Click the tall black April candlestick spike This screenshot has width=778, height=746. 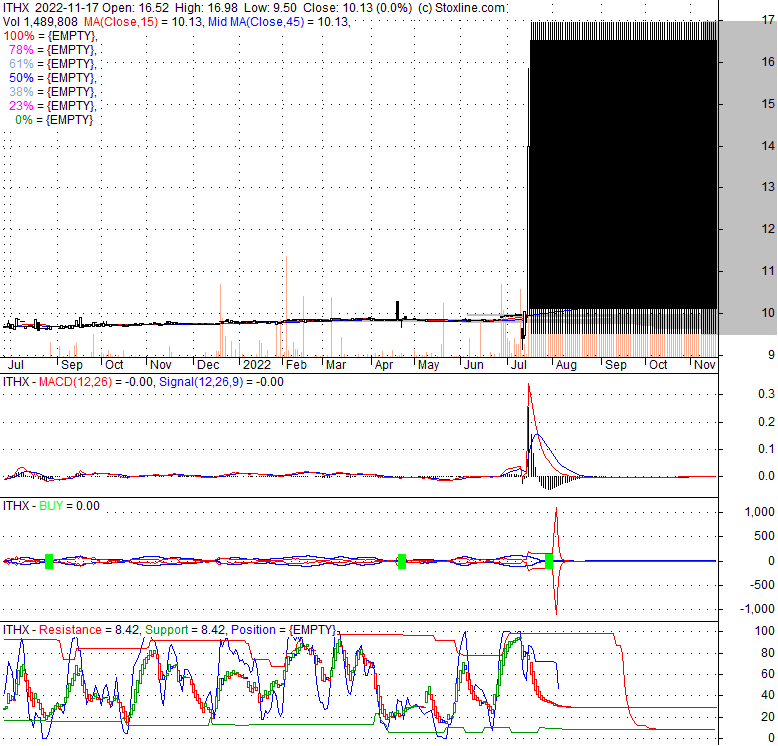point(398,309)
